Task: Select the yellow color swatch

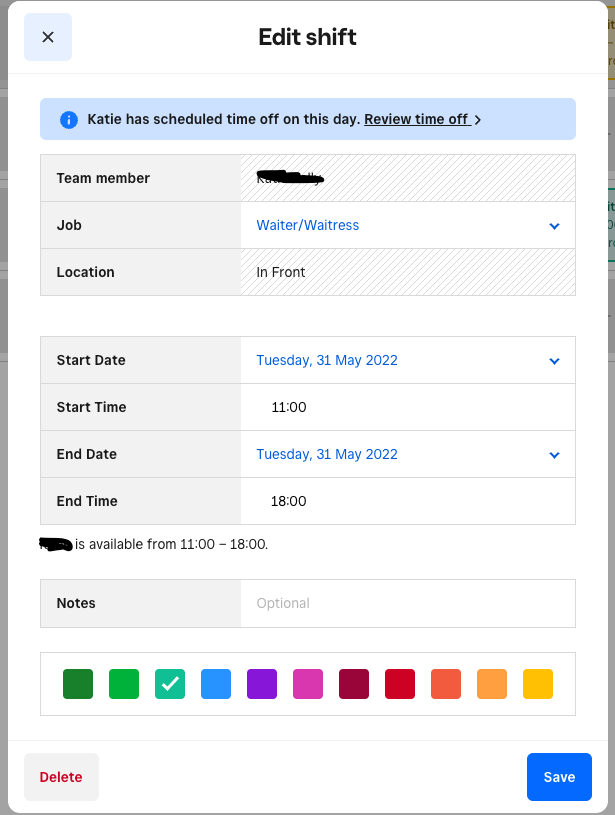Action: [x=538, y=684]
